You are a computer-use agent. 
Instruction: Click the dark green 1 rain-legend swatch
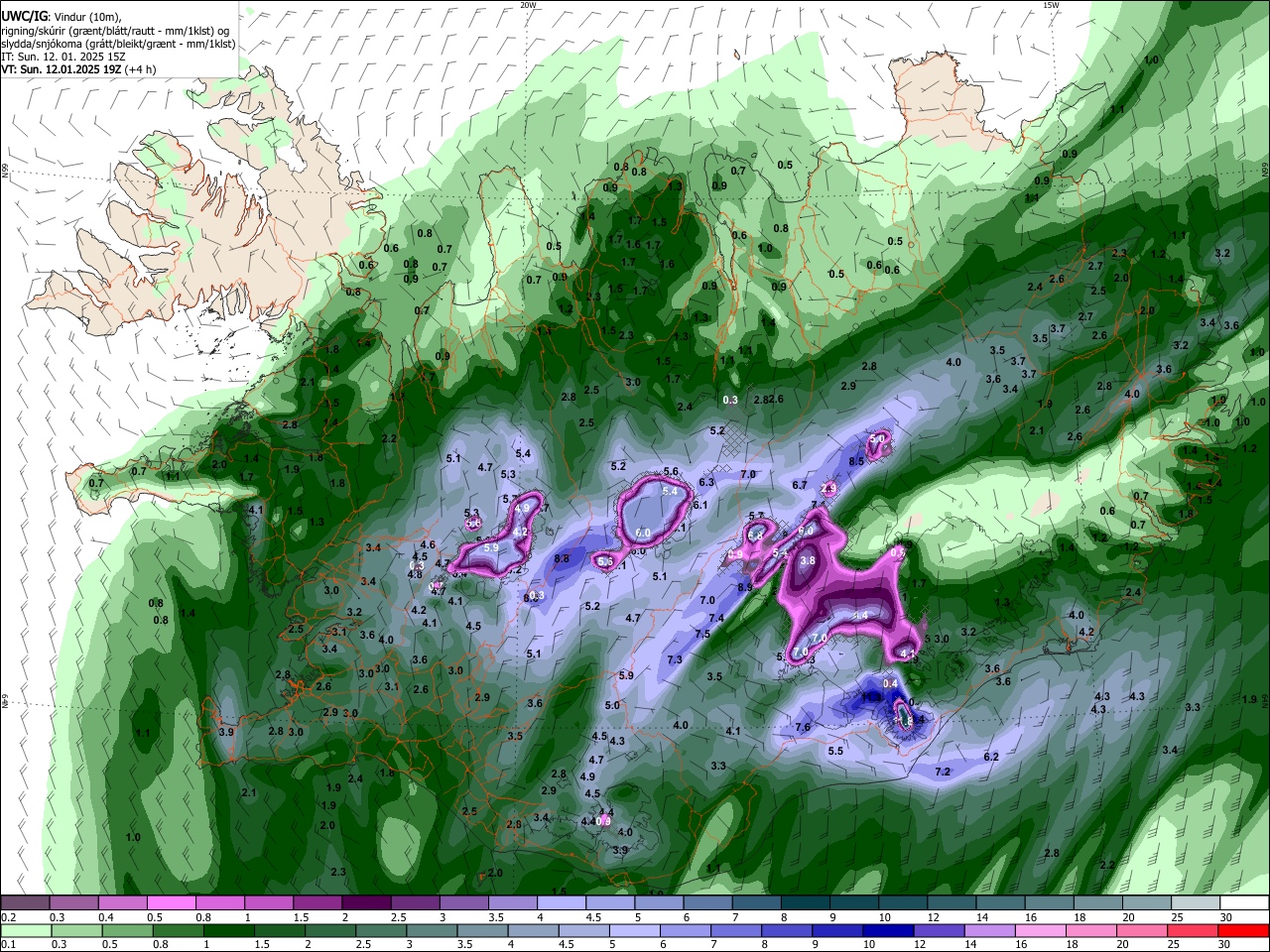(229, 931)
